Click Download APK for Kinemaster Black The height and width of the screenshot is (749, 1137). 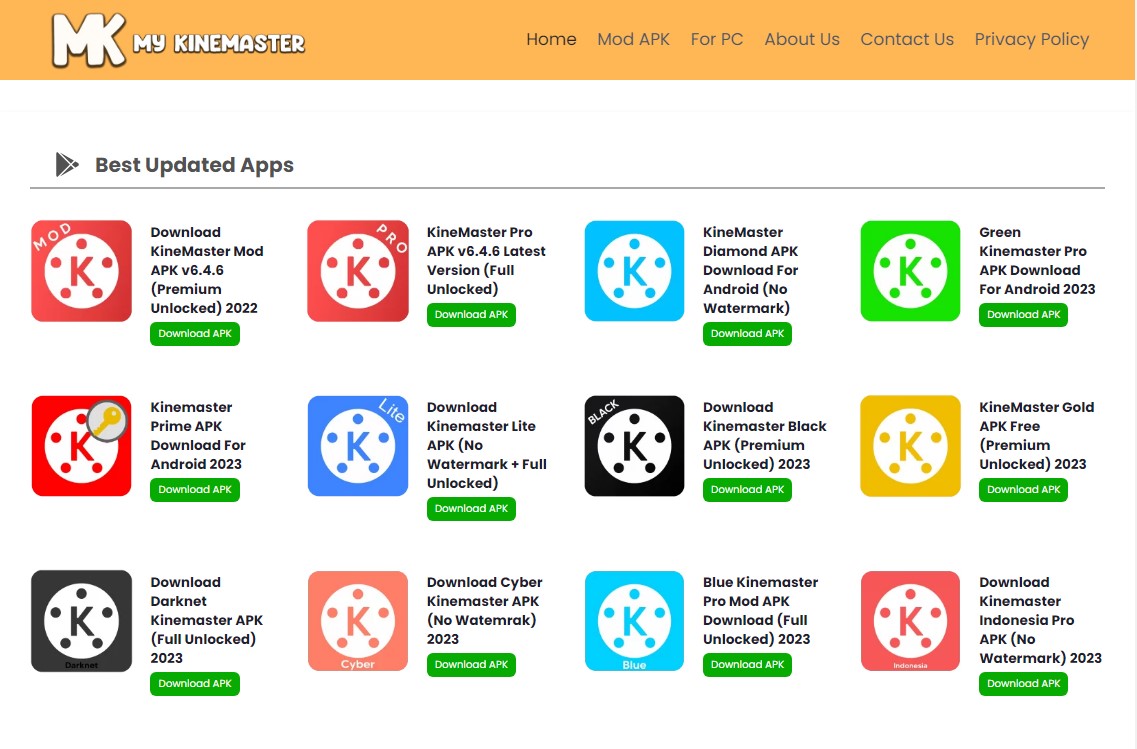pyautogui.click(x=747, y=489)
